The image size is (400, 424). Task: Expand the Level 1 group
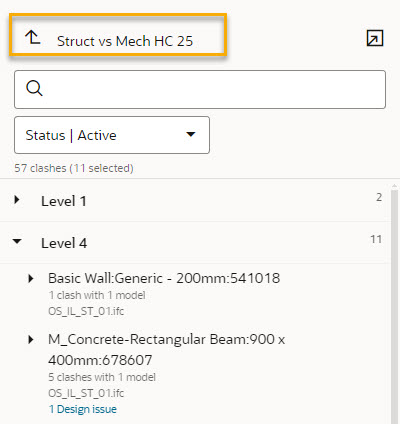[x=17, y=200]
